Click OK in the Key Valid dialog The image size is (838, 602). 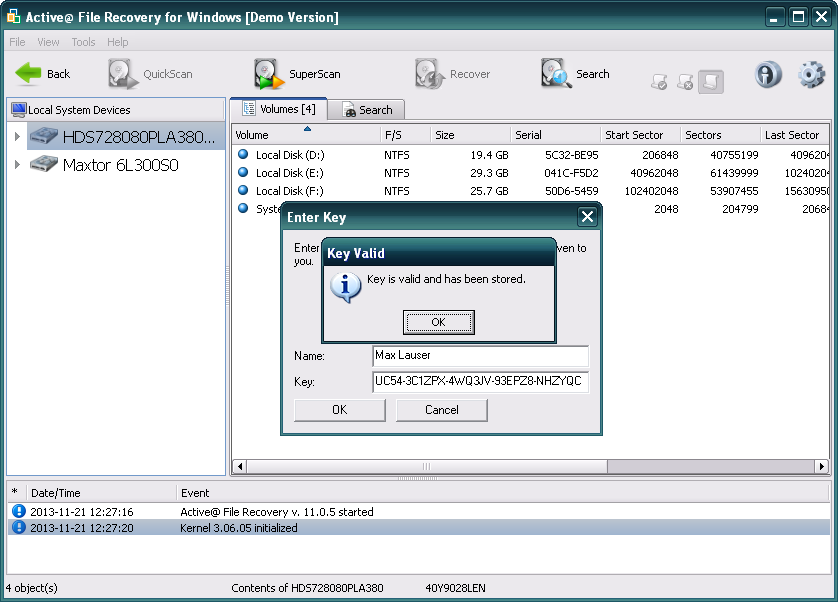pos(437,322)
